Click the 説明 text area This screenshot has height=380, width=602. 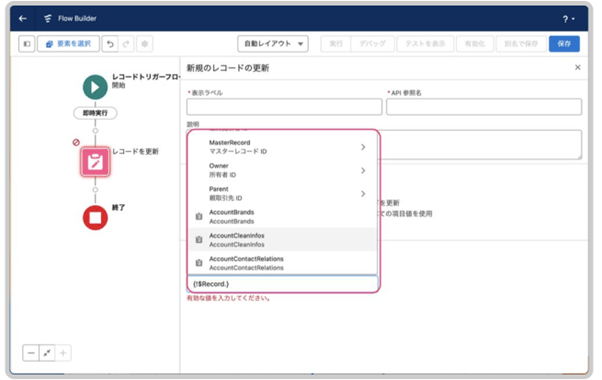pos(481,145)
